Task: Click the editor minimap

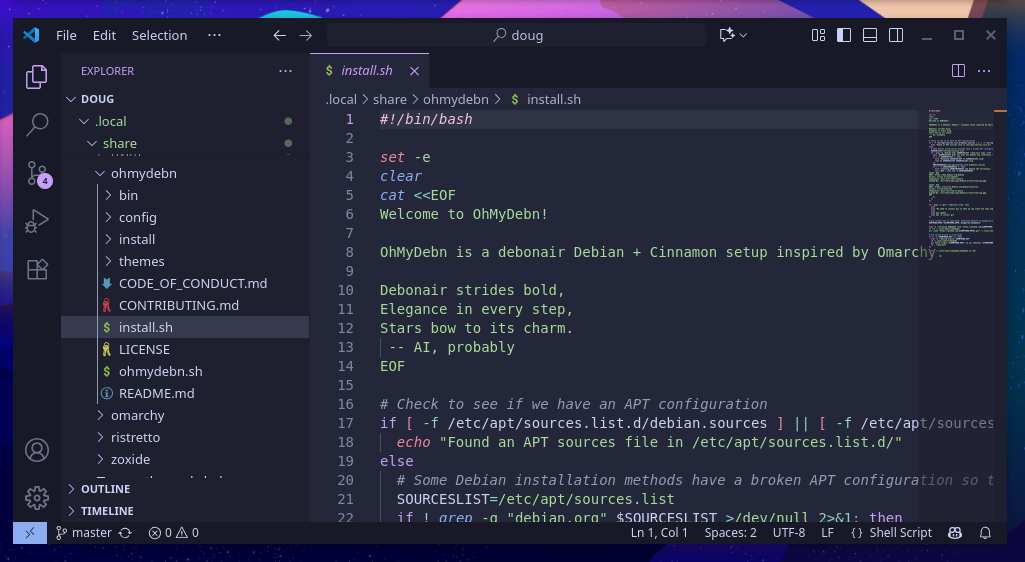Action: tap(960, 183)
